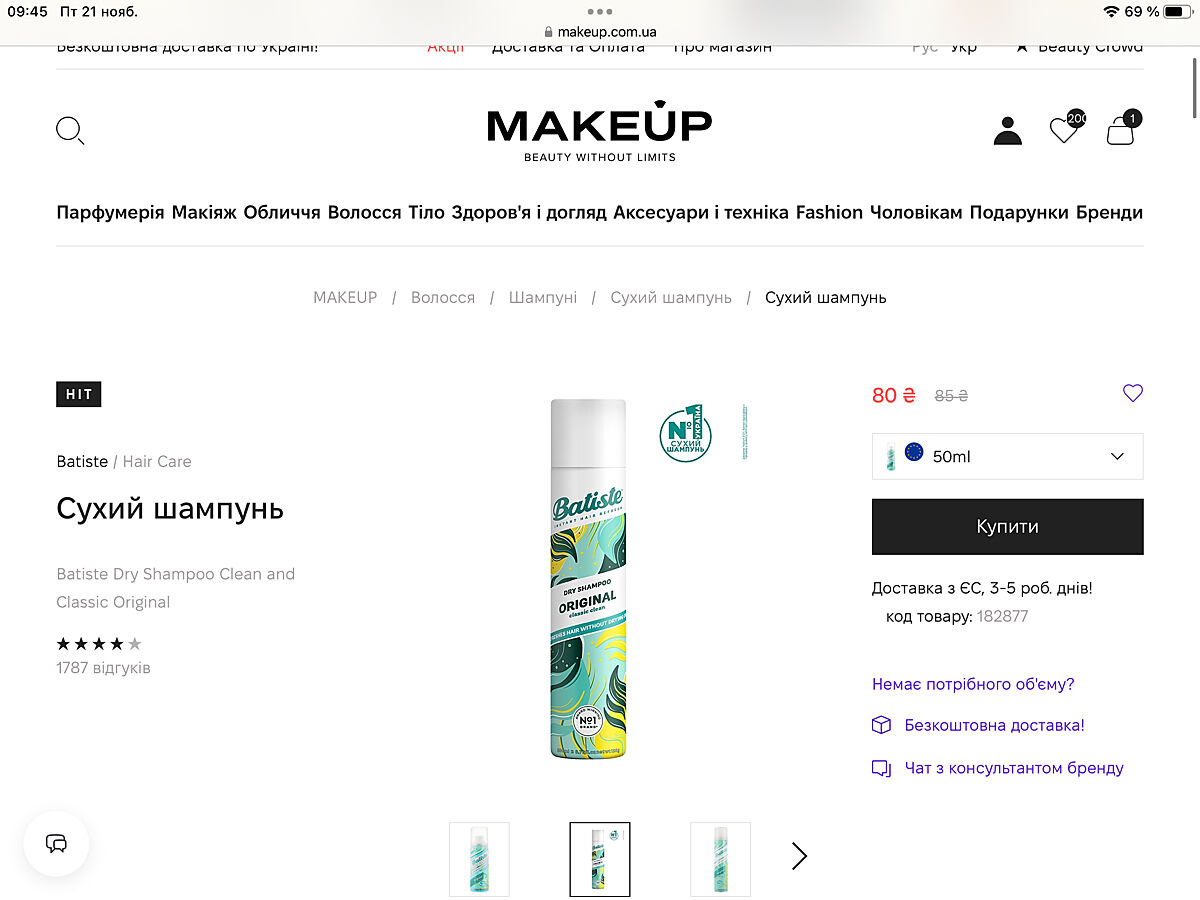The width and height of the screenshot is (1200, 900).
Task: Open Чат з консультантом бренду link
Action: 1013,768
